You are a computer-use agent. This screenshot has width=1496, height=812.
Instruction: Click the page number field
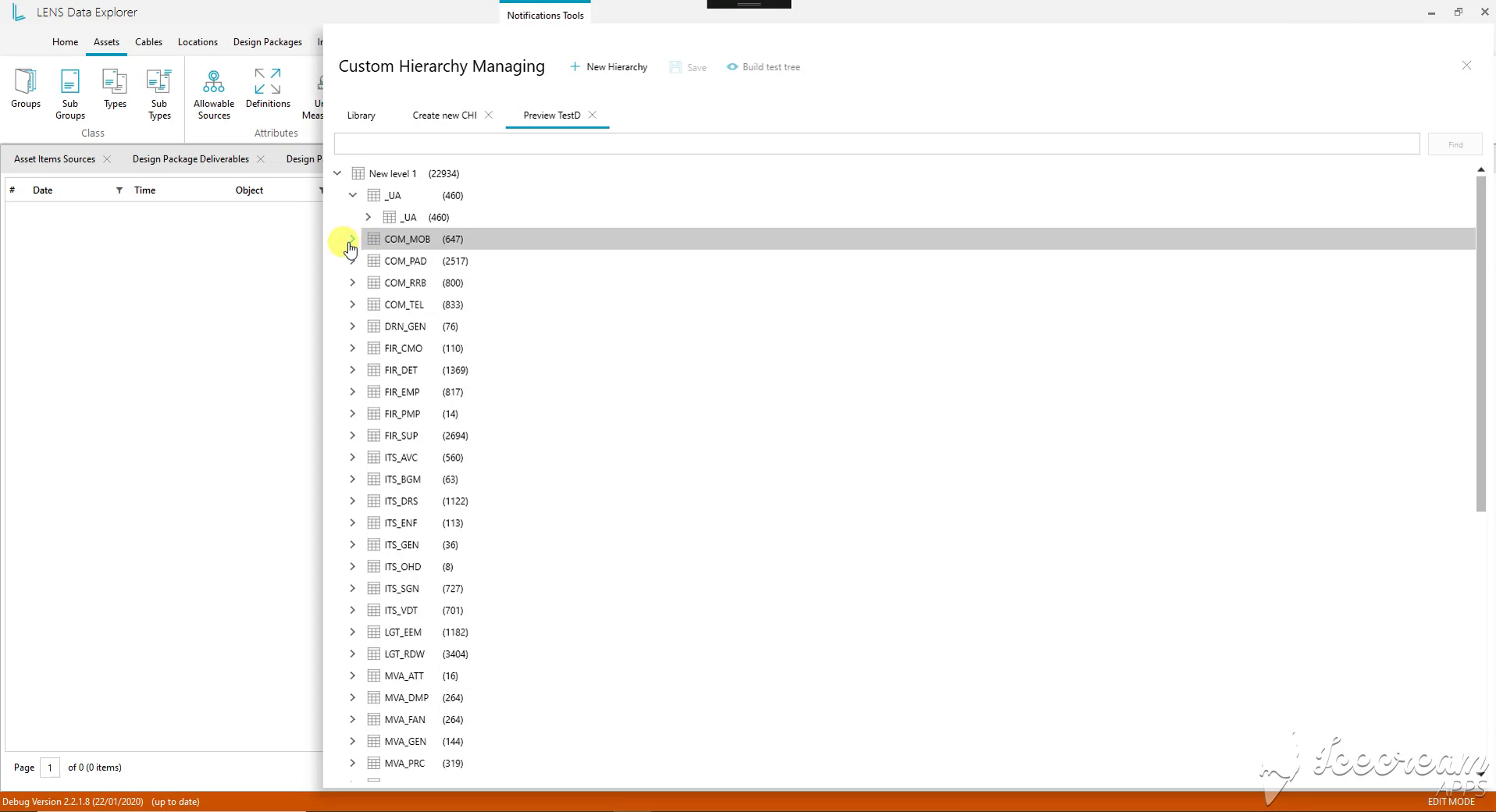[50, 767]
